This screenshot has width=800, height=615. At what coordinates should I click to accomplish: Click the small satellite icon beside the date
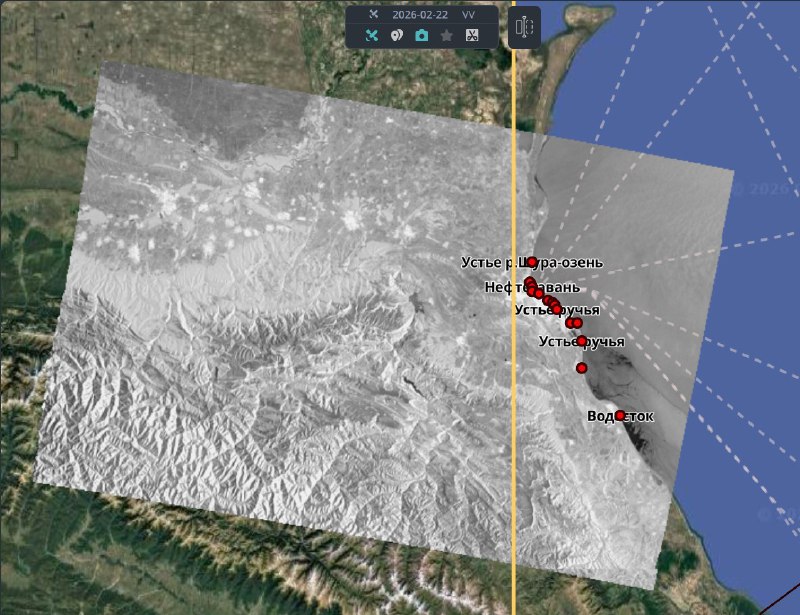[x=373, y=15]
